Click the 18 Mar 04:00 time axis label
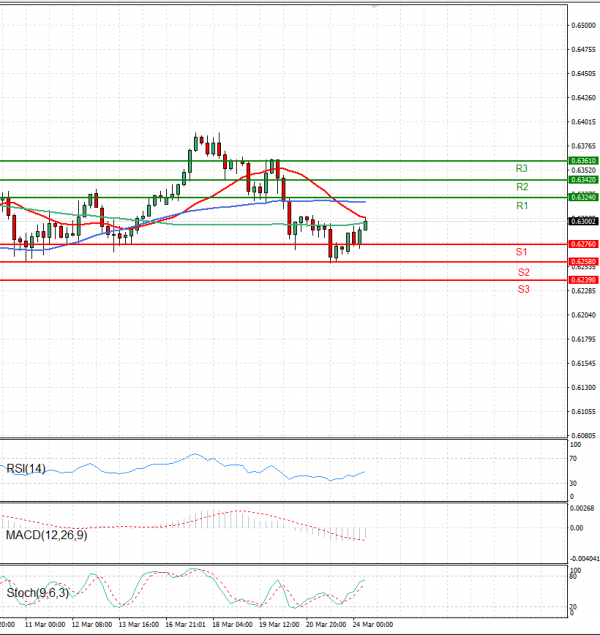The height and width of the screenshot is (635, 600). tap(233, 623)
